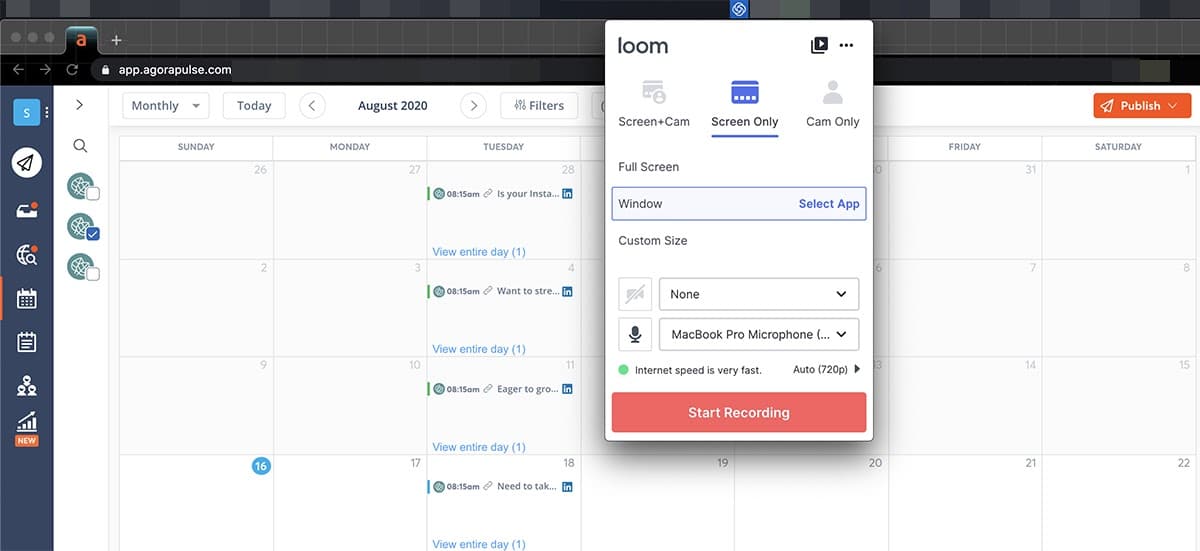Viewport: 1200px width, 551px height.
Task: Expand the sidebar with chevron arrow
Action: tap(80, 104)
